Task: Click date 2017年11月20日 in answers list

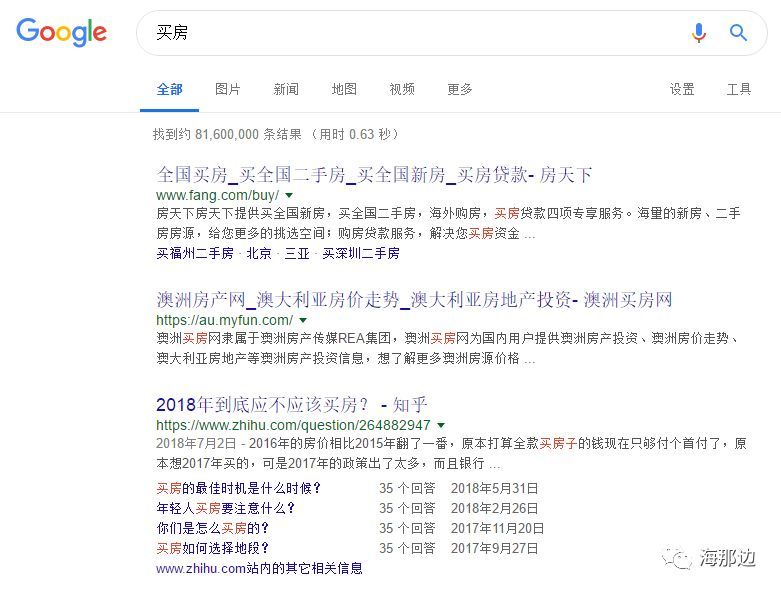Action: pos(498,528)
